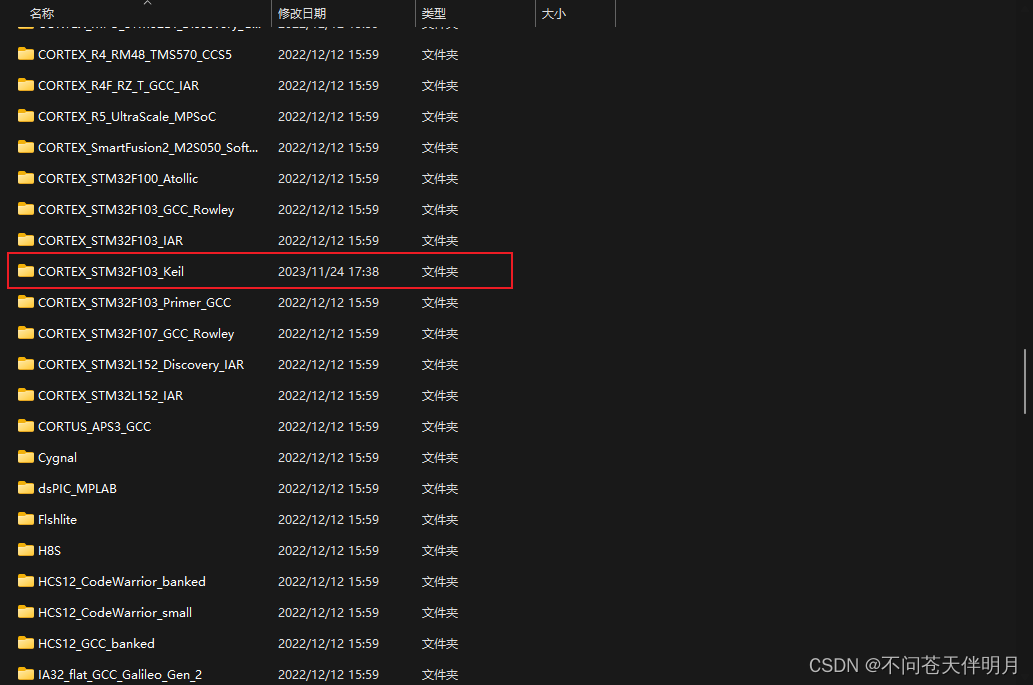This screenshot has width=1033, height=685.
Task: Click the Cygnal folder icon
Action: (26, 456)
